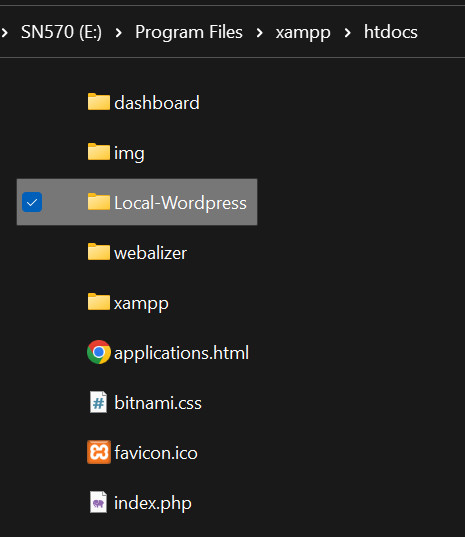Viewport: 465px width, 537px height.
Task: Navigate to xampp in address bar
Action: (303, 33)
